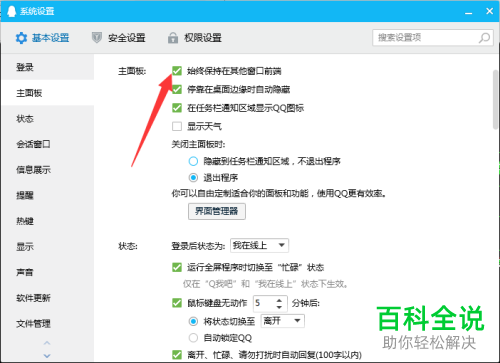Open the 离开 status dropdown
500x363 pixels.
click(282, 321)
